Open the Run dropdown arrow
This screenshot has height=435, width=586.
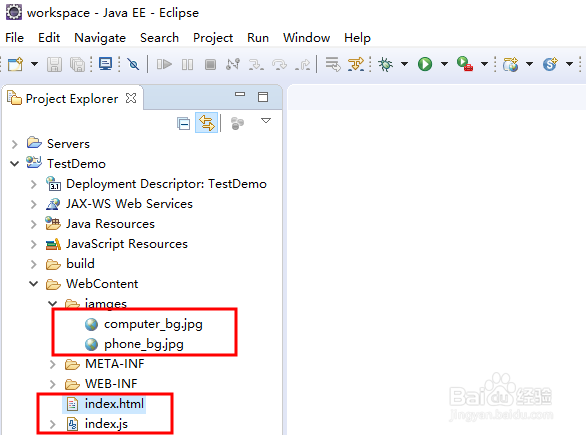444,64
